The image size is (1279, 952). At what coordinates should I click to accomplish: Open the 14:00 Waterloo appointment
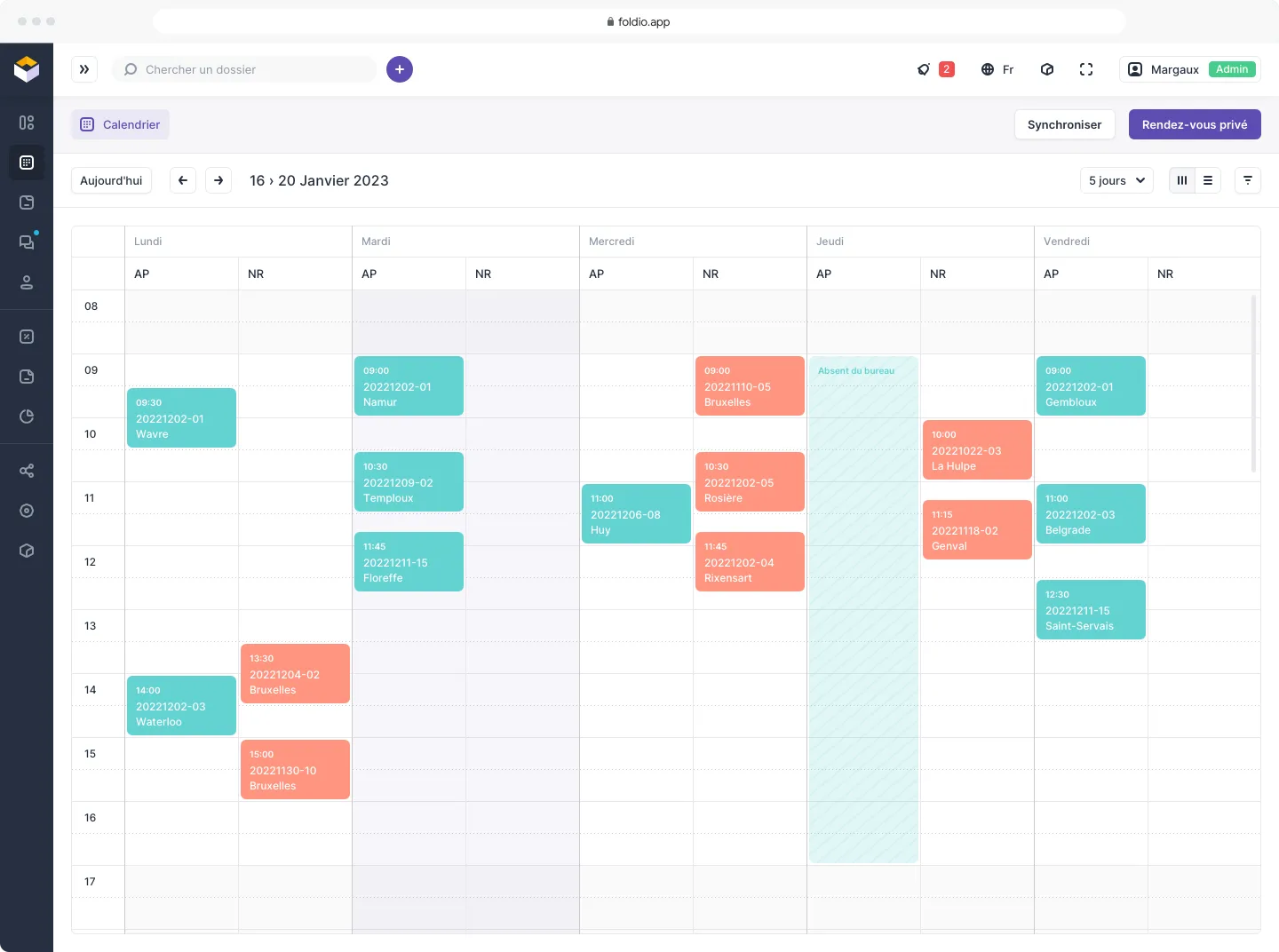[181, 705]
